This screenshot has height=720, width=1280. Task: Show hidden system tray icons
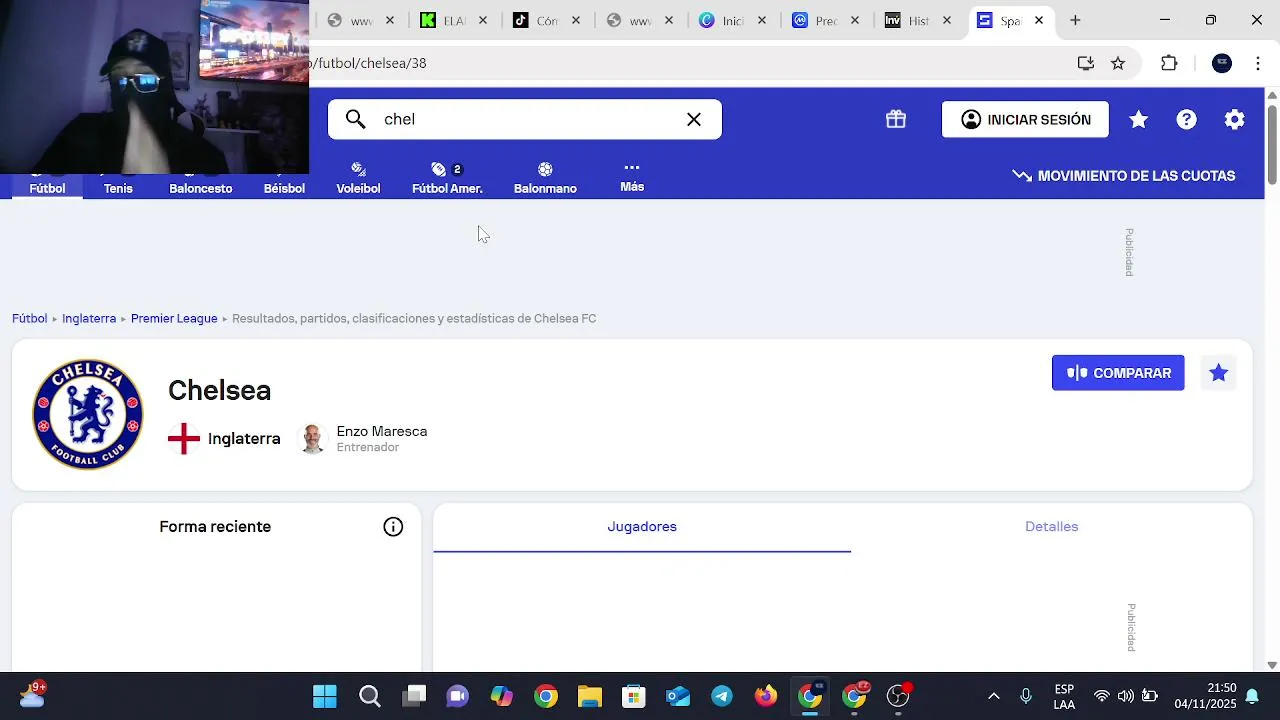993,696
